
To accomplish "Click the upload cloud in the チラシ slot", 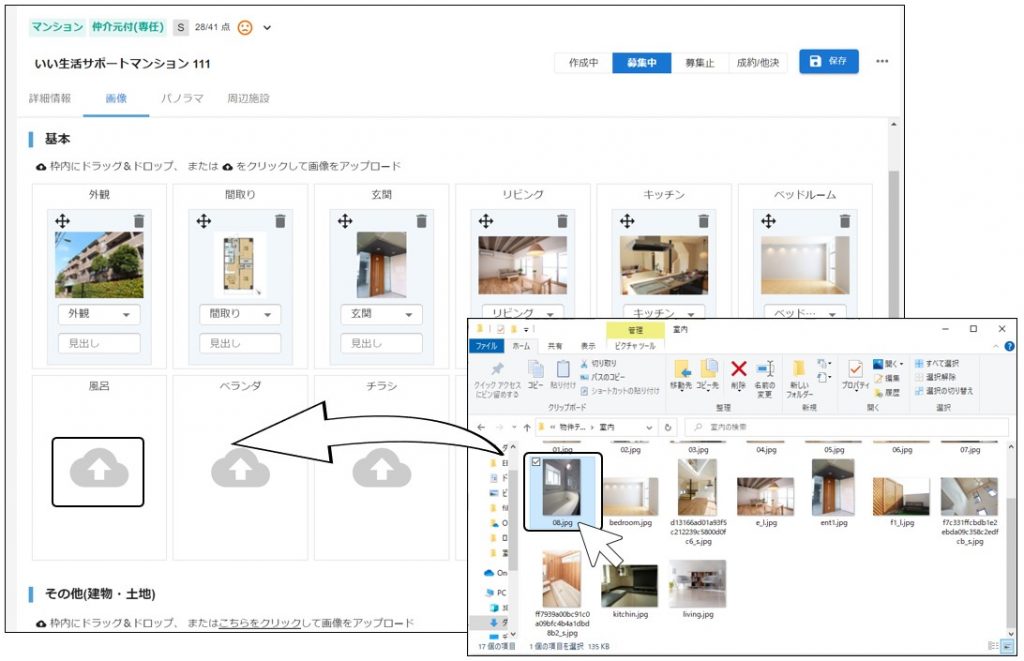I will [x=381, y=468].
